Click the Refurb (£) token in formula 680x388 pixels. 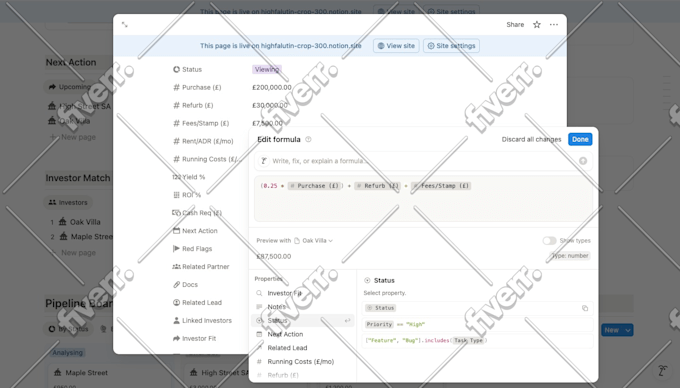point(377,186)
